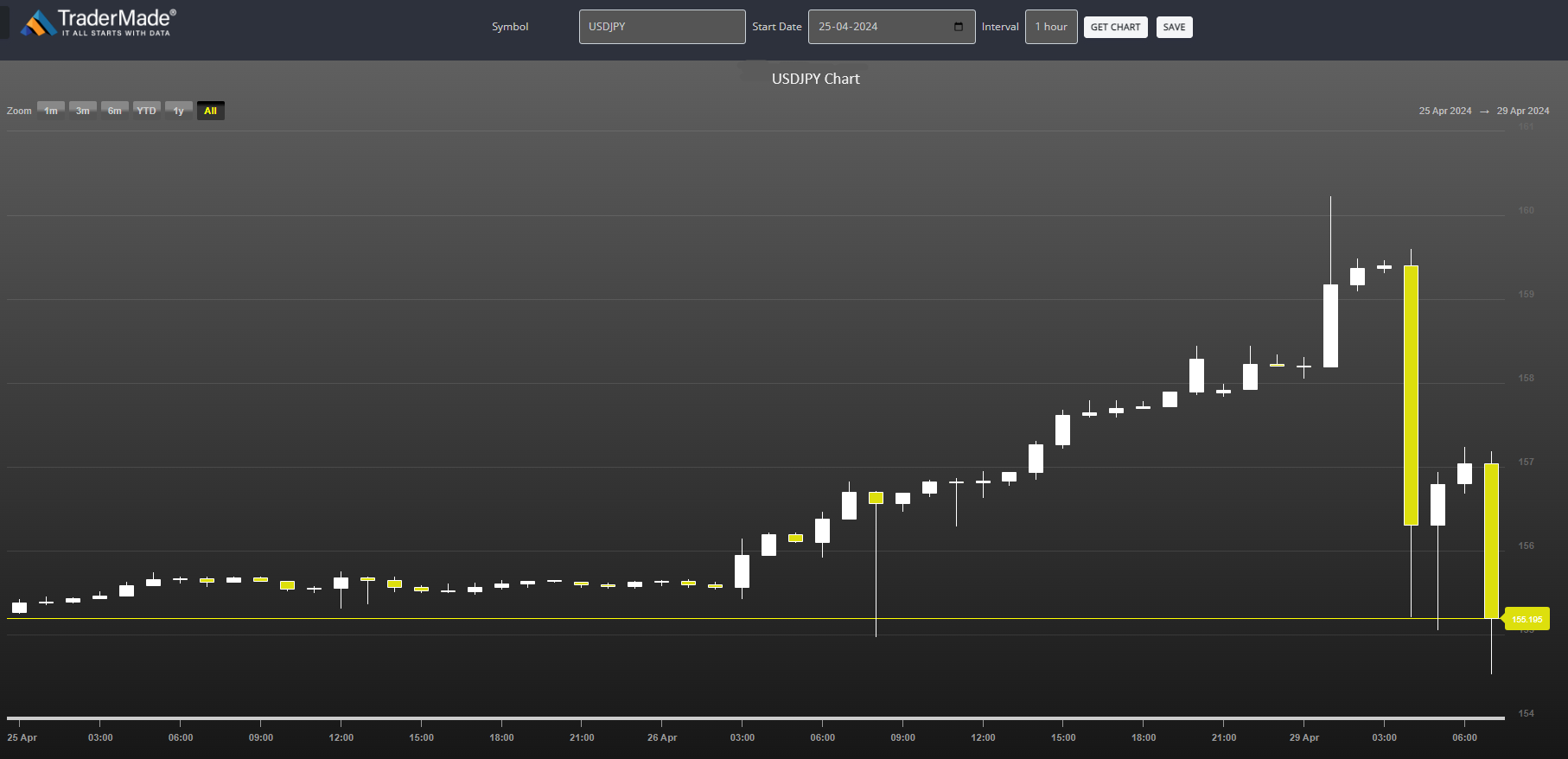Click the last yellow candle near 06:00

point(1491,541)
